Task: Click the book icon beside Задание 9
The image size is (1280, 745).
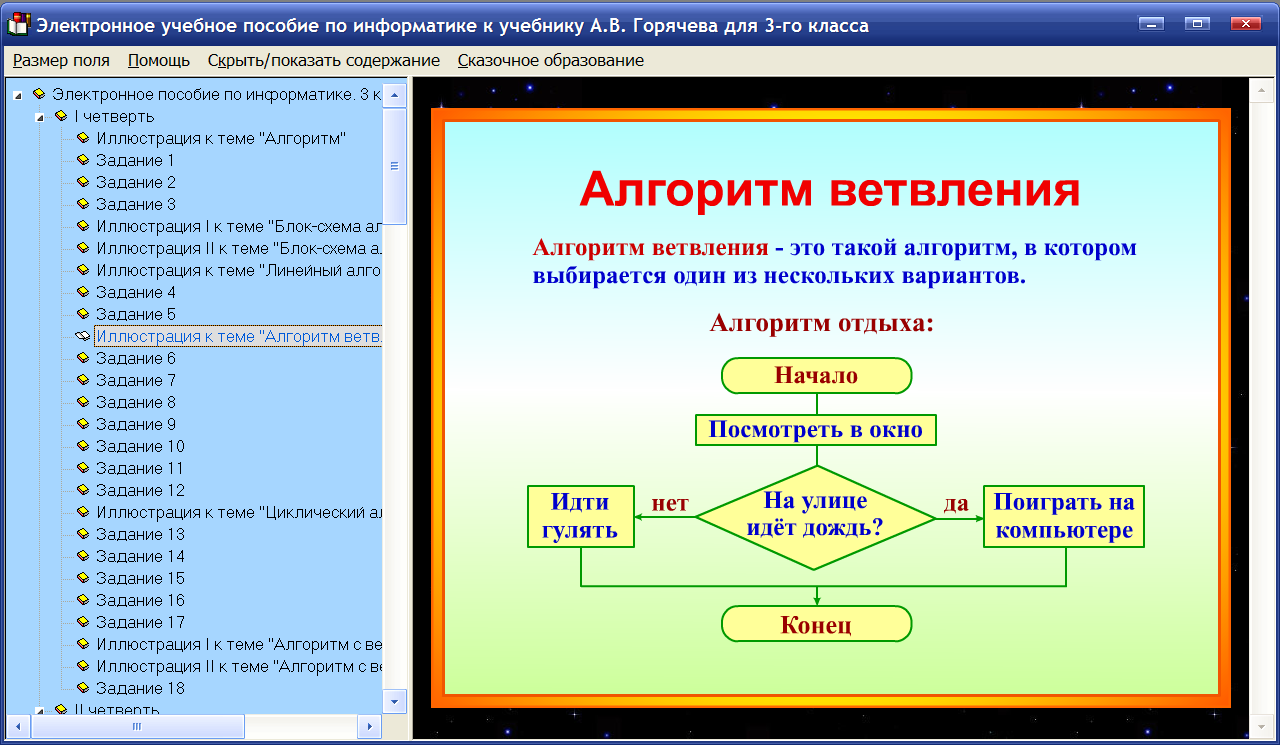Action: 82,424
